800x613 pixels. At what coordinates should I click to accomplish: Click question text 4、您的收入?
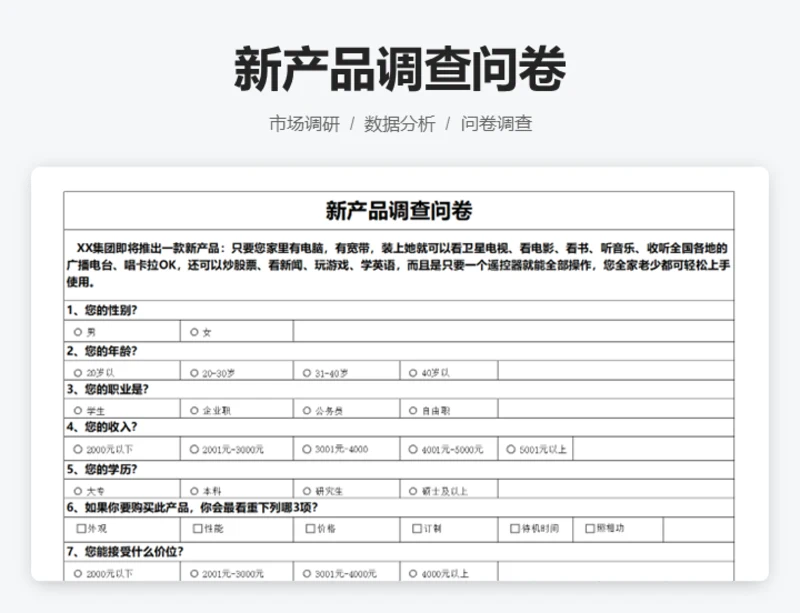point(102,427)
